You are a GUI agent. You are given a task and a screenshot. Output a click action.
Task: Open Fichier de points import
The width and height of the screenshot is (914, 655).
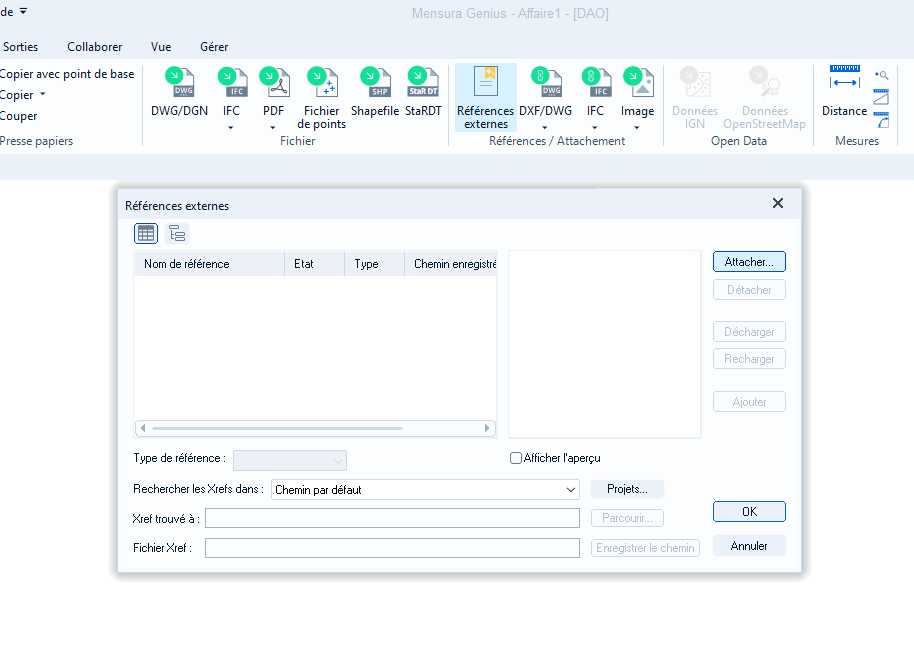point(321,82)
